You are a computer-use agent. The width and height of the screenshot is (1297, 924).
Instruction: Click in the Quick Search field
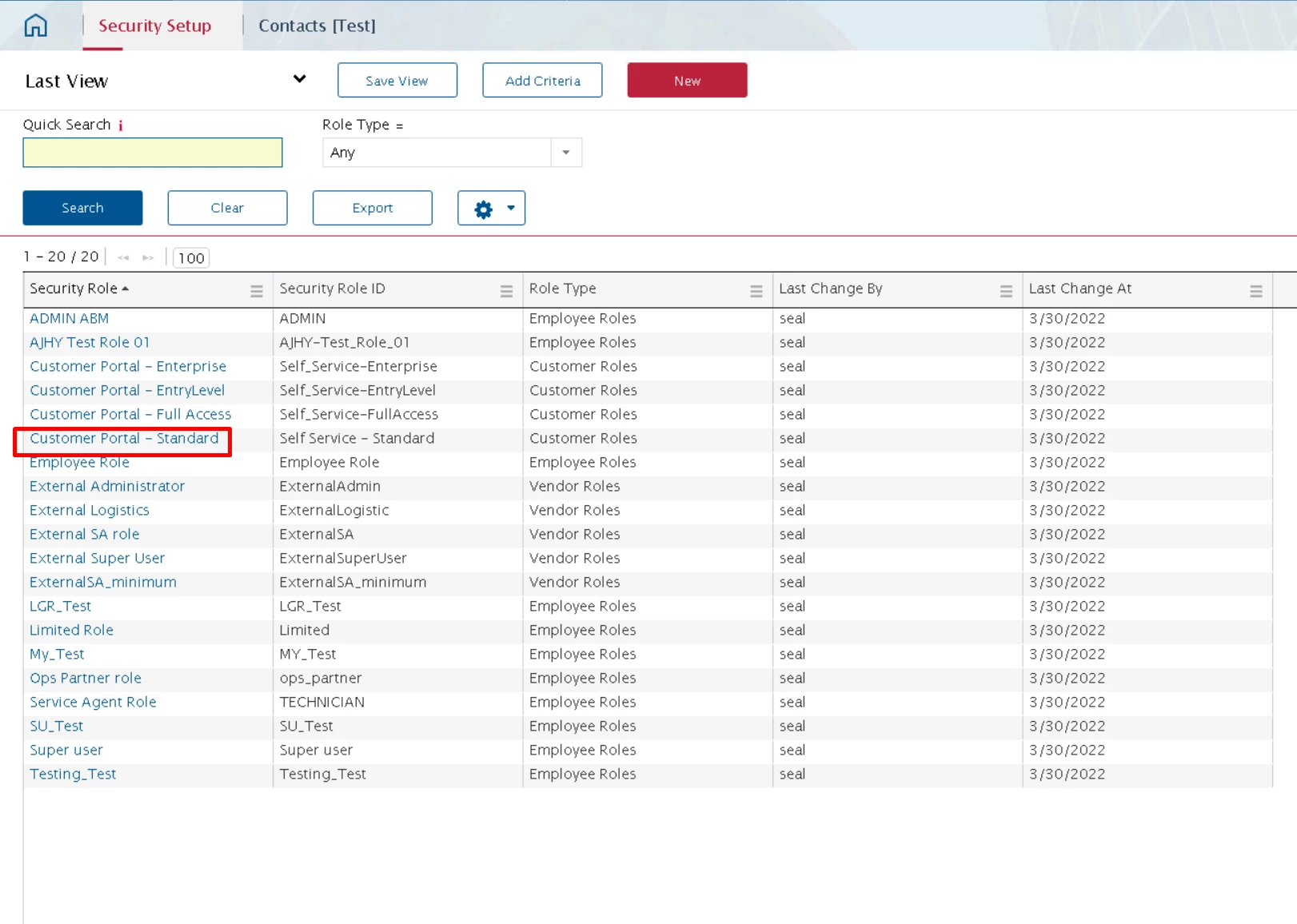point(153,153)
